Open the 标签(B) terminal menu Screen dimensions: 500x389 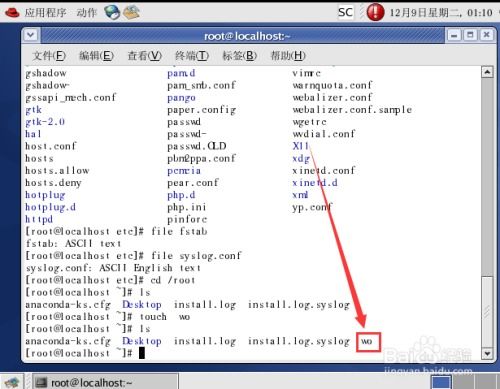(x=240, y=55)
